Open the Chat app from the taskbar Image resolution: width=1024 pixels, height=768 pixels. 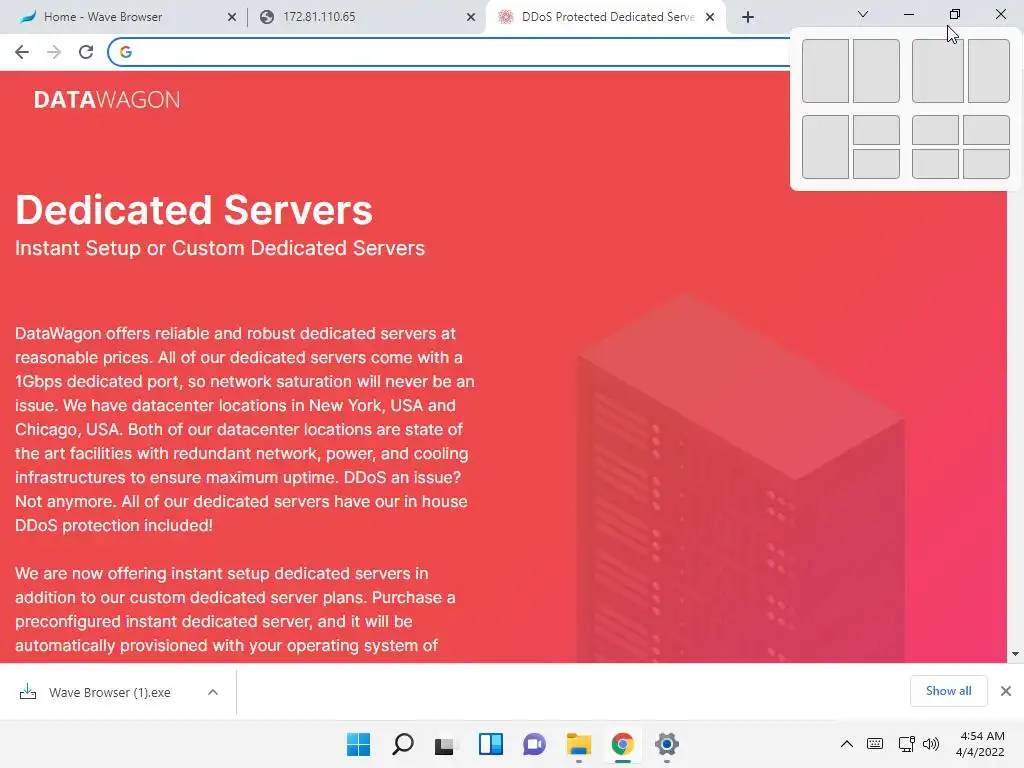(534, 744)
